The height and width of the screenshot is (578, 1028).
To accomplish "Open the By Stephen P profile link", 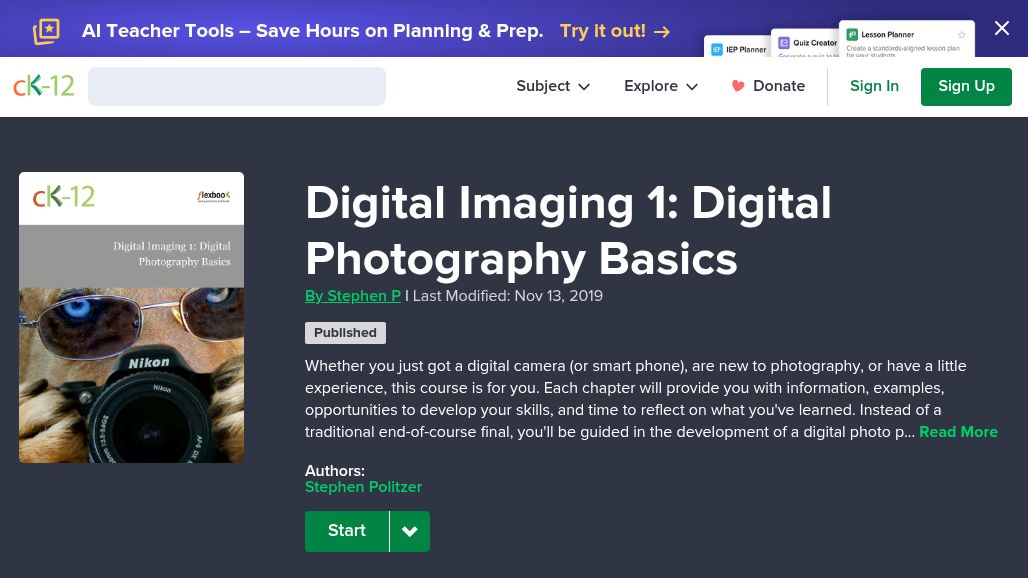I will click(x=353, y=296).
